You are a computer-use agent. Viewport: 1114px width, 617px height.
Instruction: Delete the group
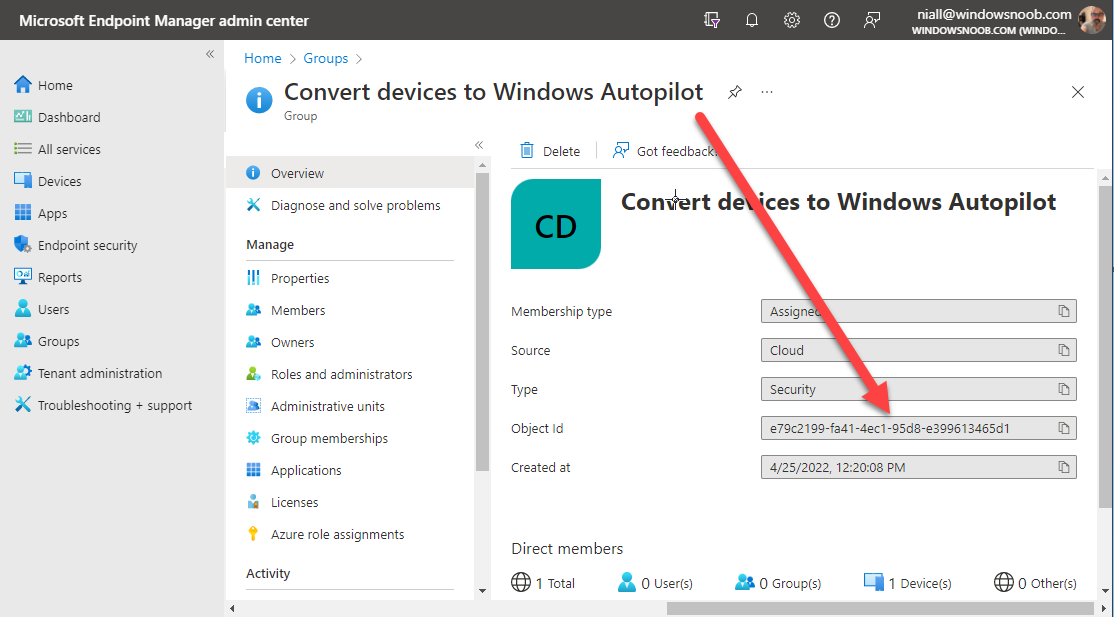550,151
